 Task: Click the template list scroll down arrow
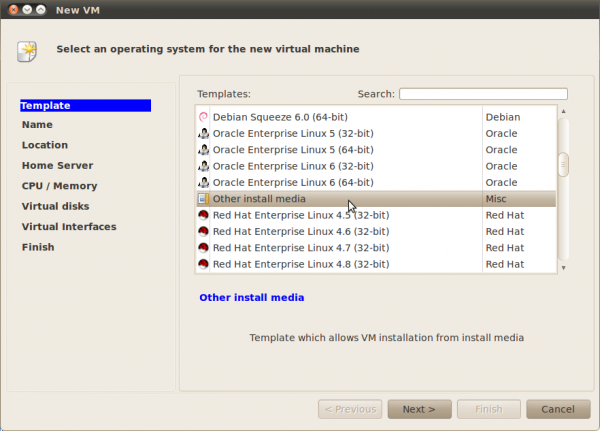(563, 268)
